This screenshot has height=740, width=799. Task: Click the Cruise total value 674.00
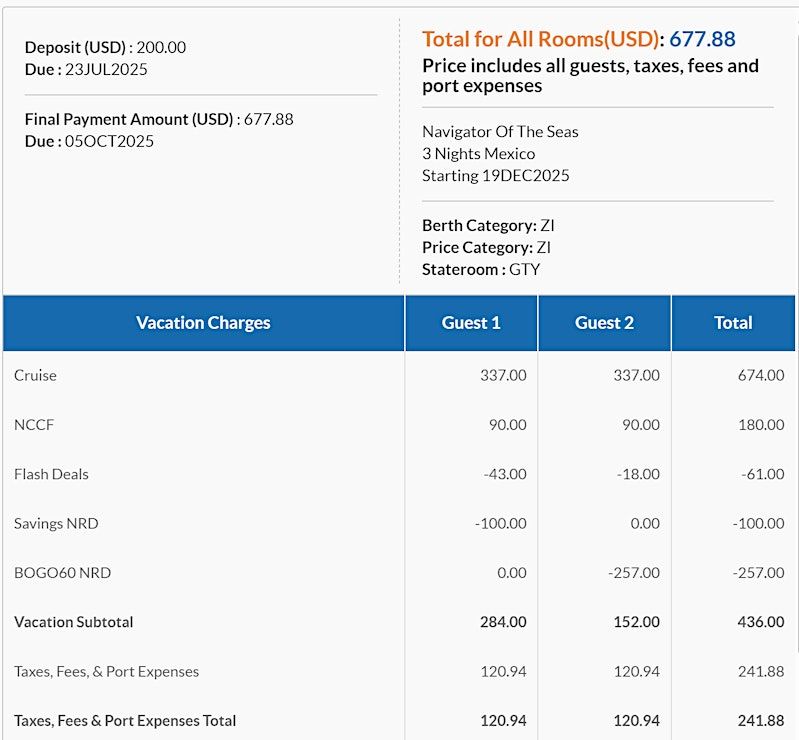[x=761, y=376]
